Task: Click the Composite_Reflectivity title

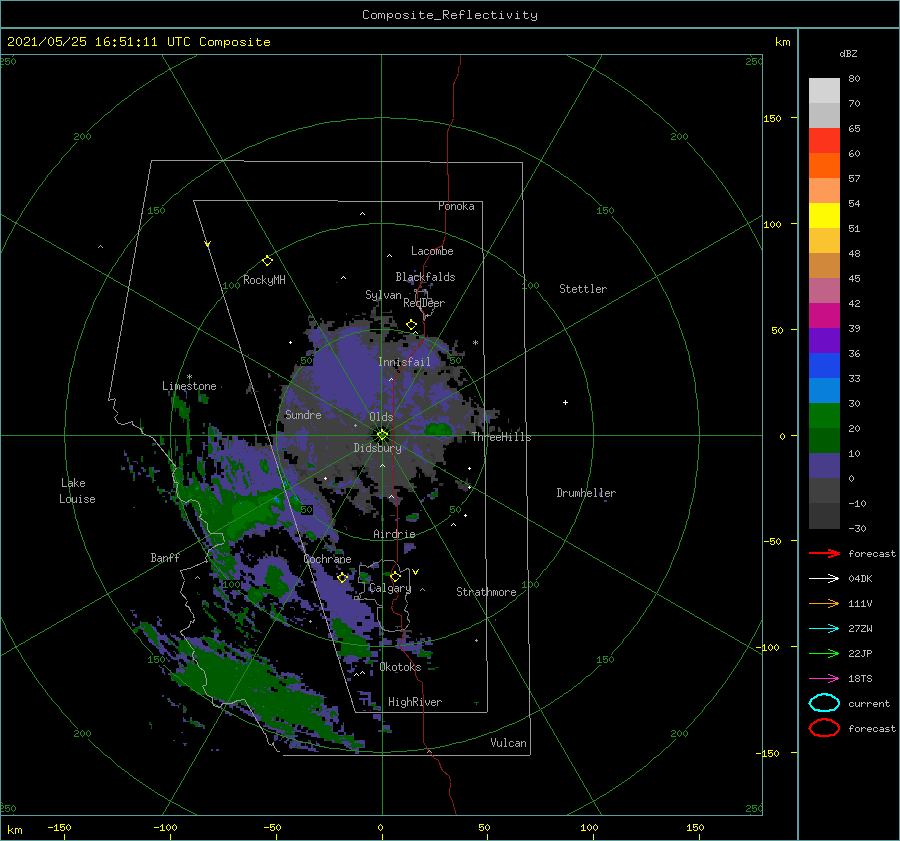Action: tap(450, 15)
